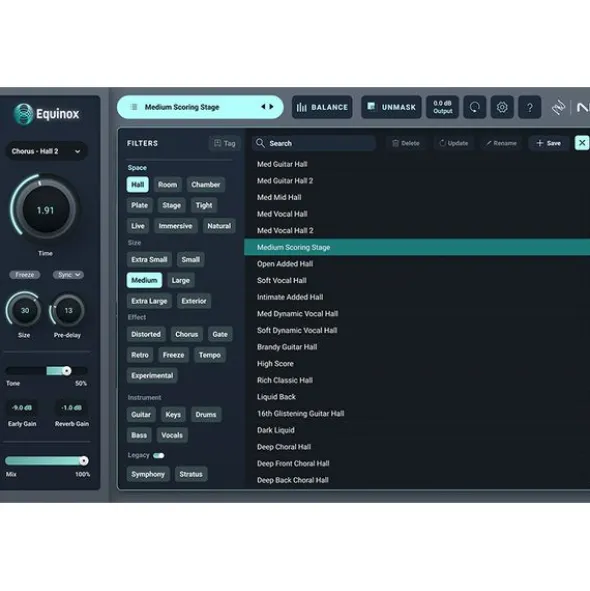Viewport: 590px width, 591px height.
Task: Click the Early Gain value field
Action: [22, 408]
